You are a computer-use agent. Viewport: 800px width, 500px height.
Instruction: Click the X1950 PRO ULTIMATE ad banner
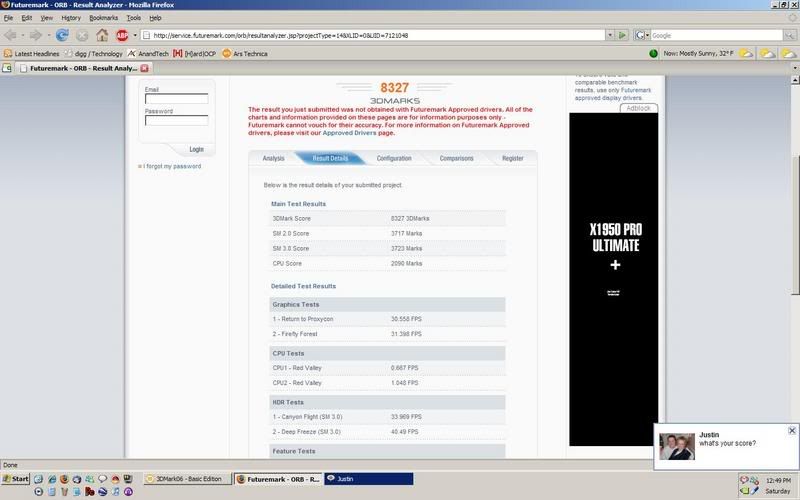pyautogui.click(x=614, y=279)
